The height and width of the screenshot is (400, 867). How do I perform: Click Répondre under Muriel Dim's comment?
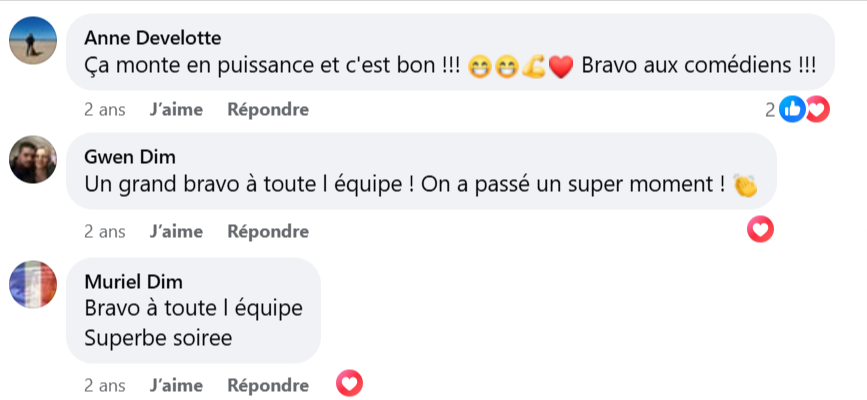pos(268,385)
